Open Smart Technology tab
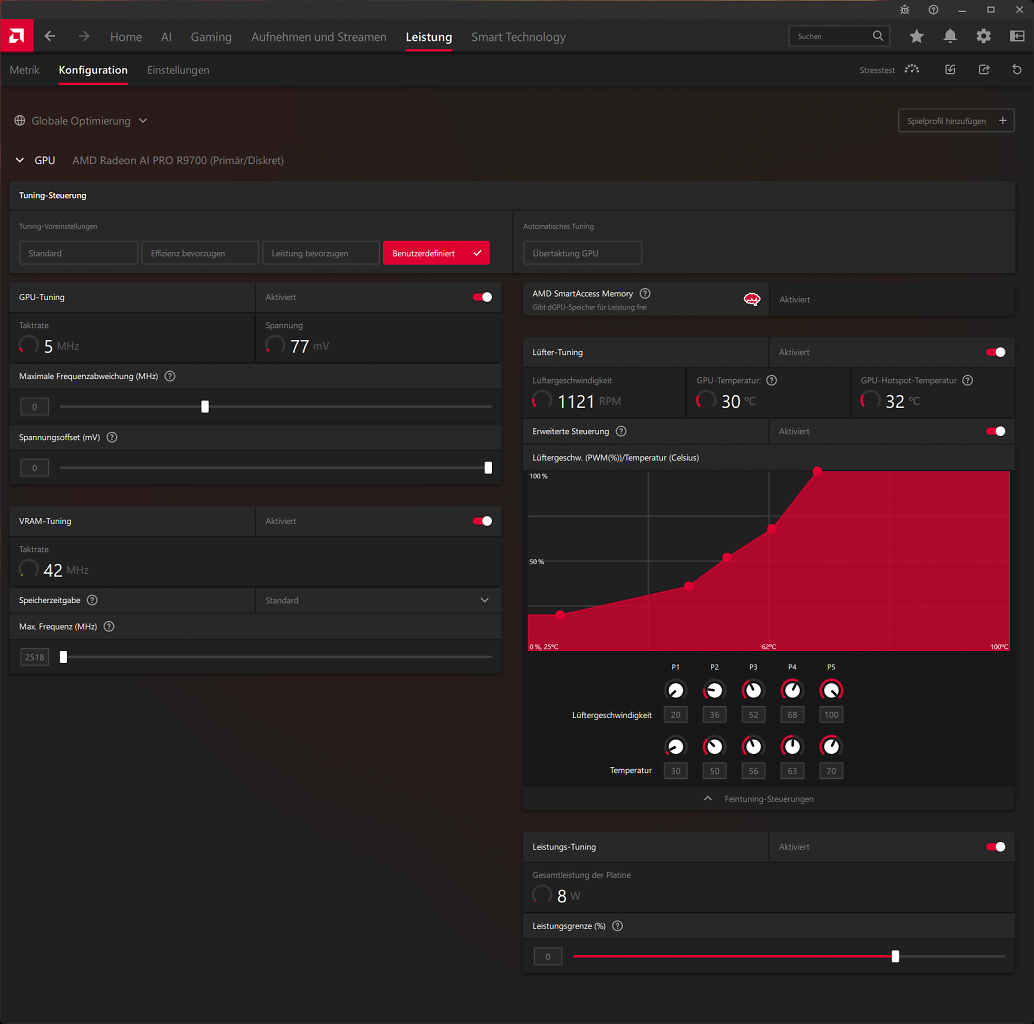Screen dimensions: 1034x1024 [518, 37]
